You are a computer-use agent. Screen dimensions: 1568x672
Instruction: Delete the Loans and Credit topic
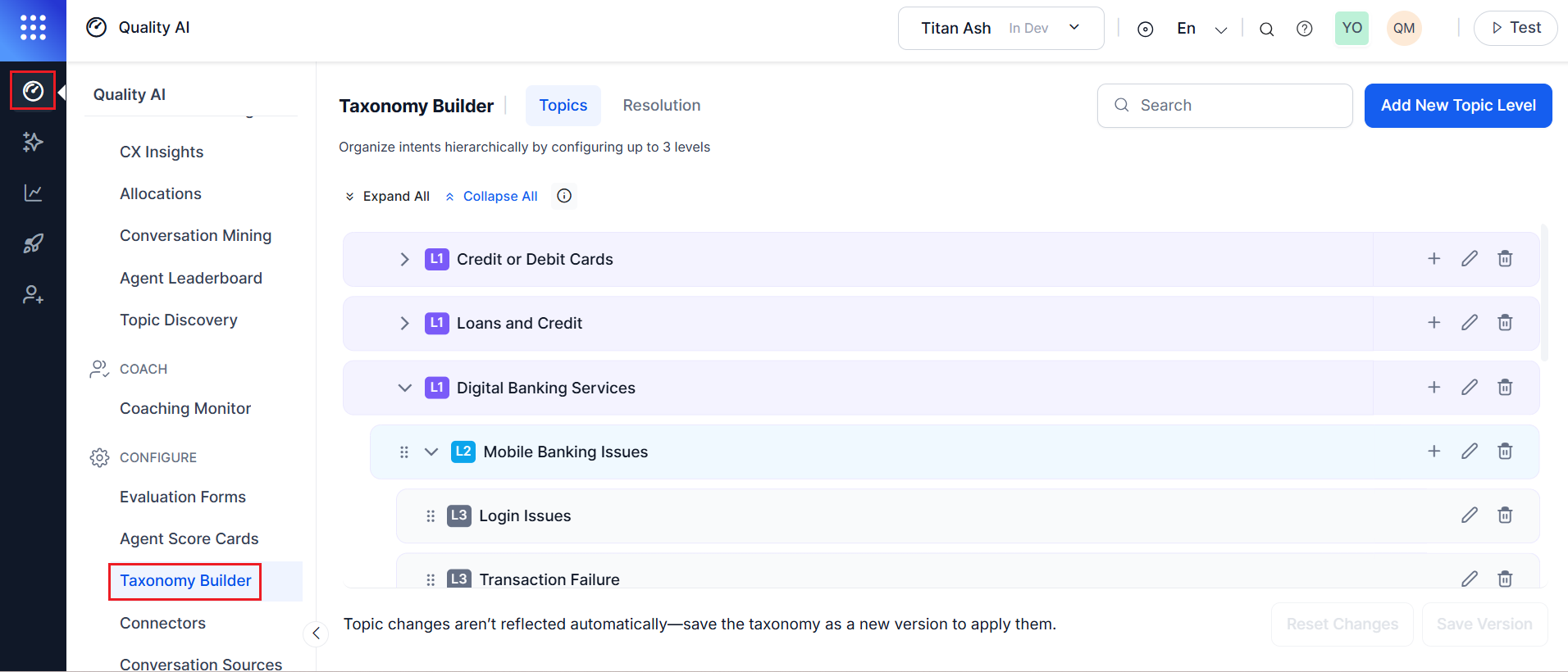[1504, 323]
